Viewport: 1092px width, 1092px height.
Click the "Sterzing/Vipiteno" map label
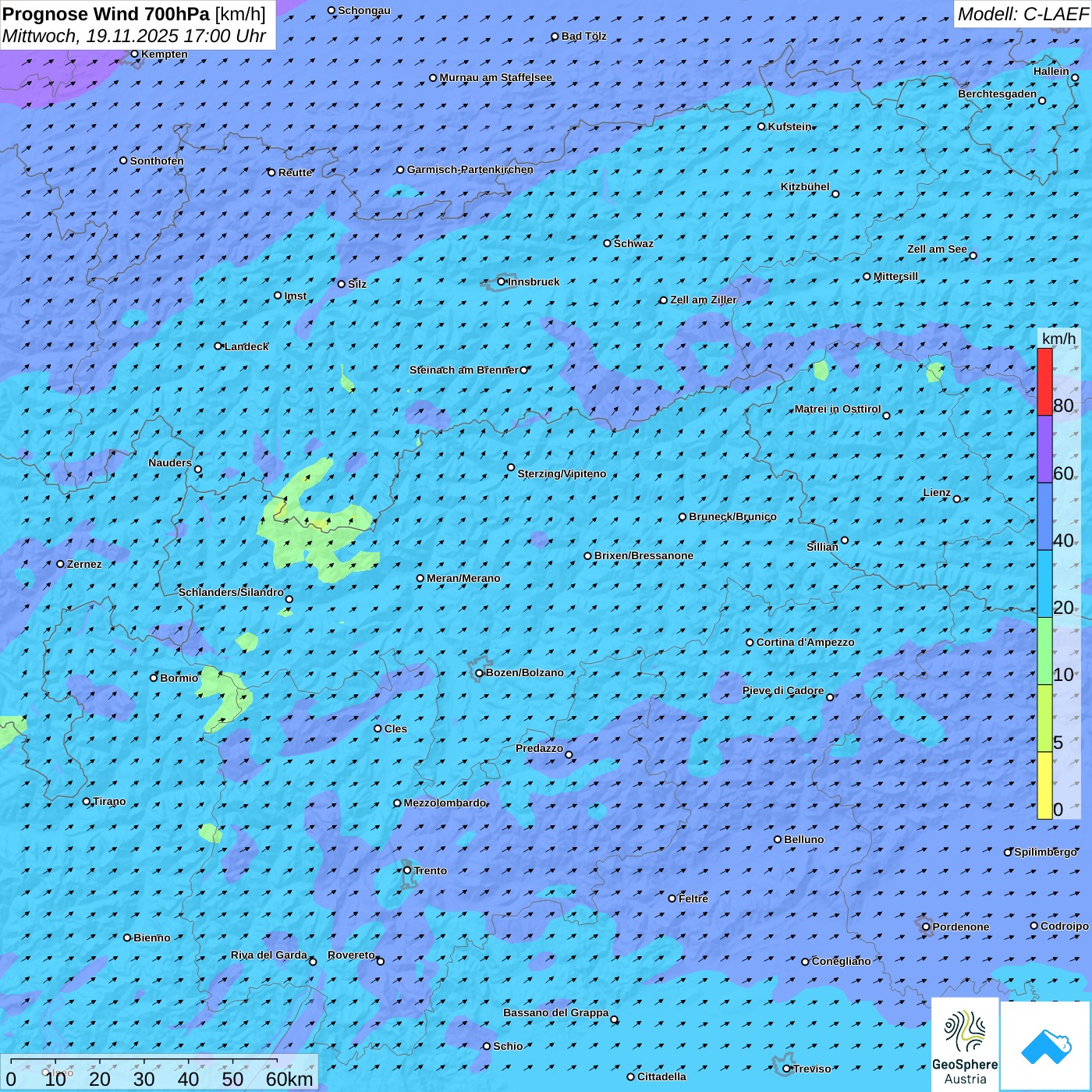tap(562, 473)
